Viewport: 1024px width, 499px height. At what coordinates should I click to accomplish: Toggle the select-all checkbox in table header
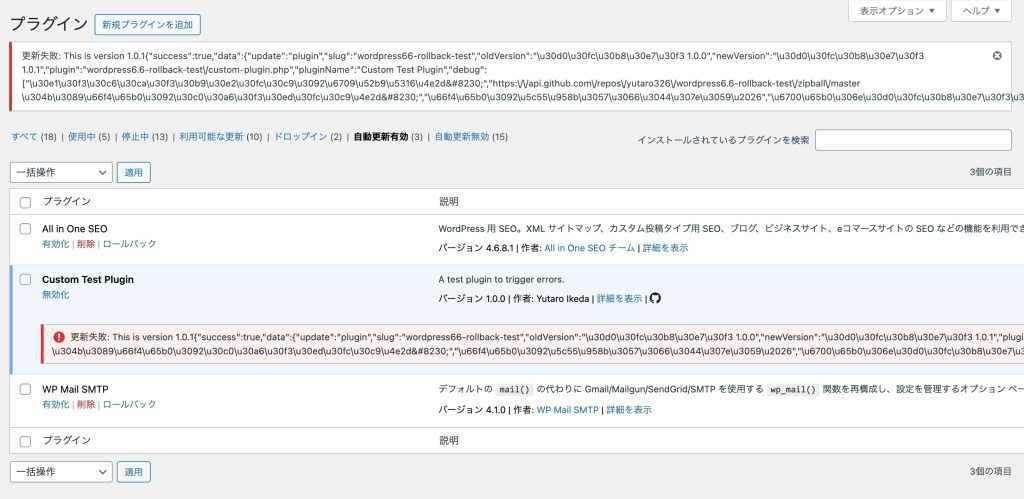(x=25, y=202)
